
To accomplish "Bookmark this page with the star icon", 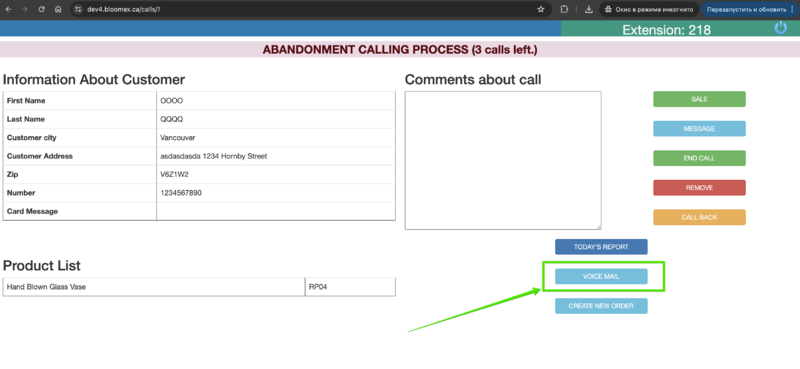I will coord(541,9).
